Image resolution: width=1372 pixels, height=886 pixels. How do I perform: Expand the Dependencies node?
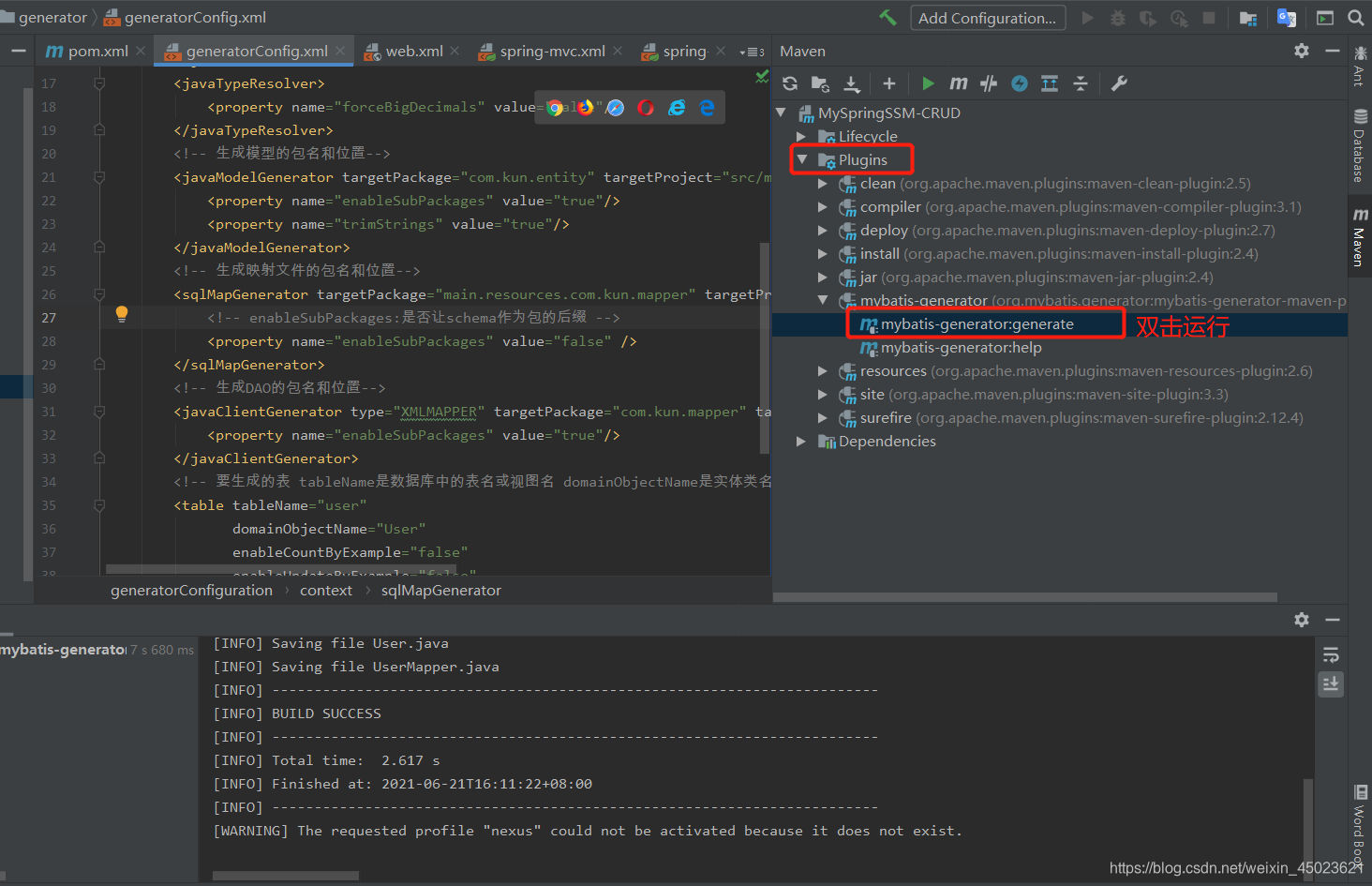(801, 441)
